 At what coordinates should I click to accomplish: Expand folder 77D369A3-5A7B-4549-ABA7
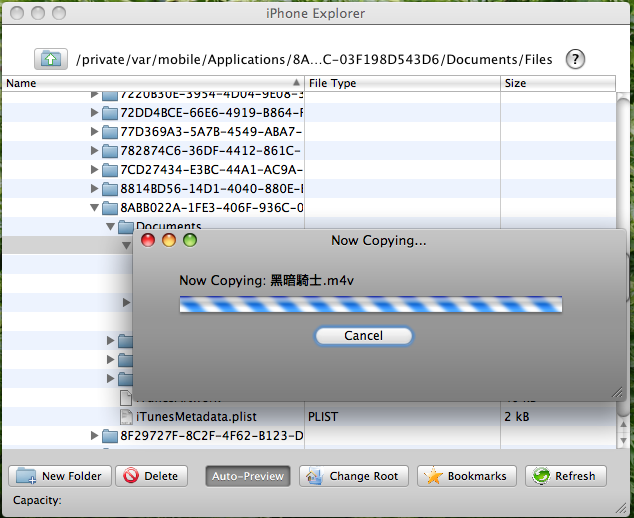[94, 131]
